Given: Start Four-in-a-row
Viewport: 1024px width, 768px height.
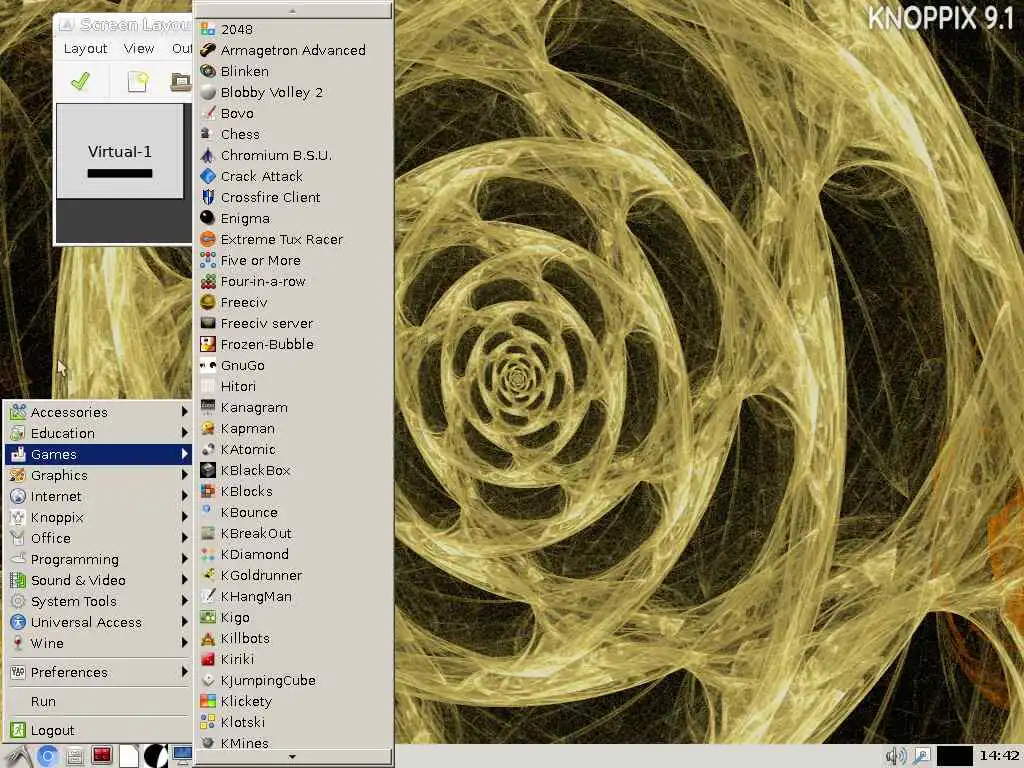Looking at the screenshot, I should 294,281.
